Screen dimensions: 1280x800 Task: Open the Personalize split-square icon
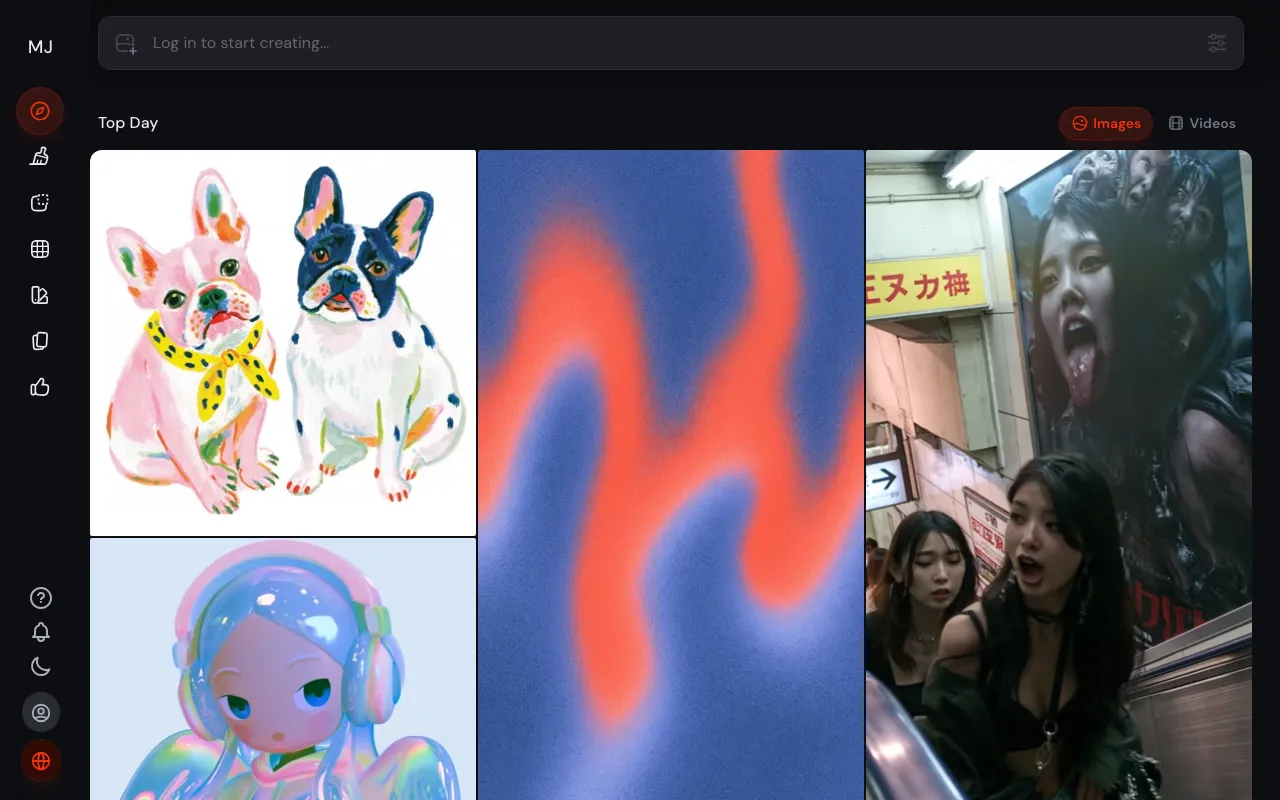point(40,295)
